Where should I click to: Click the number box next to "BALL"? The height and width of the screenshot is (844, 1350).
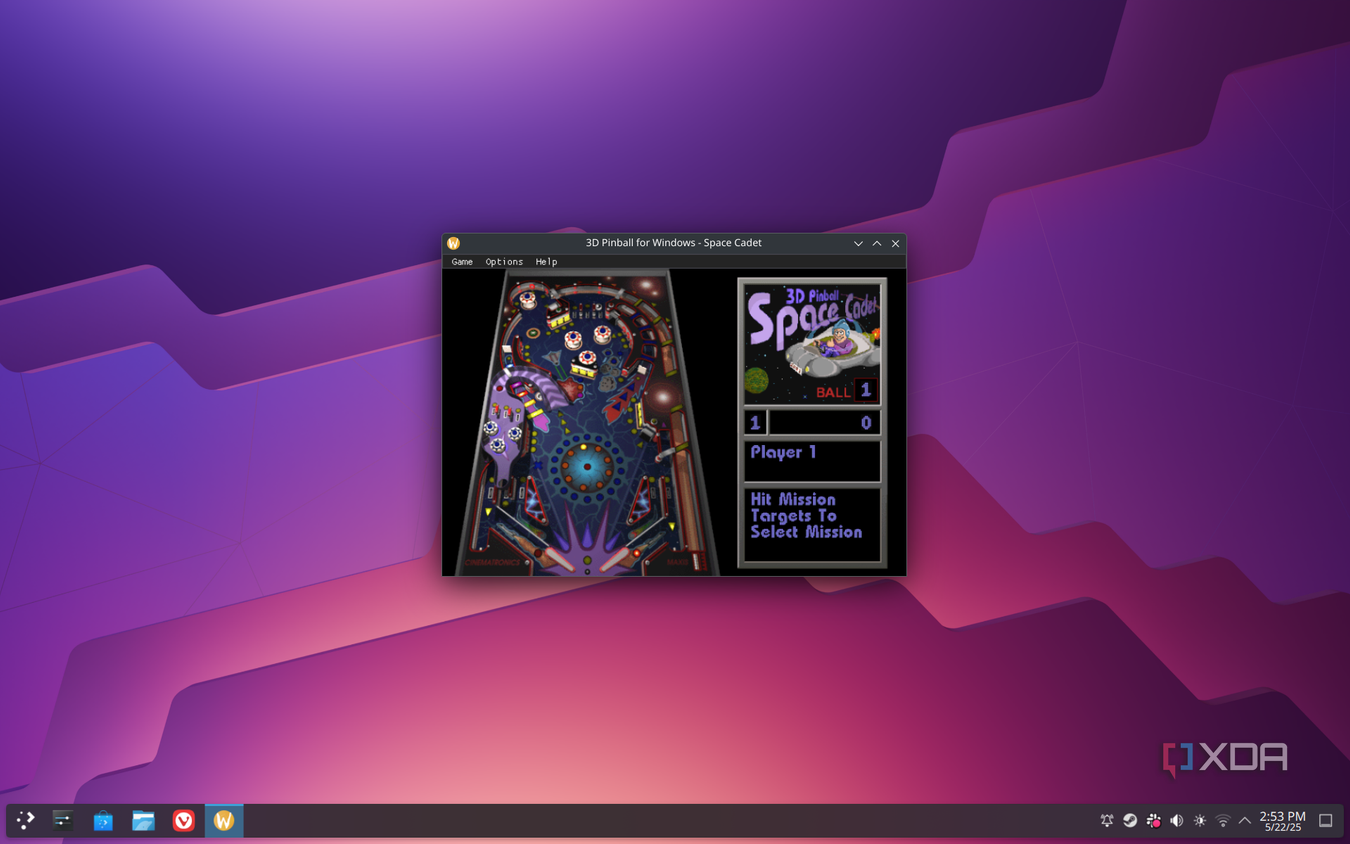[x=866, y=391]
